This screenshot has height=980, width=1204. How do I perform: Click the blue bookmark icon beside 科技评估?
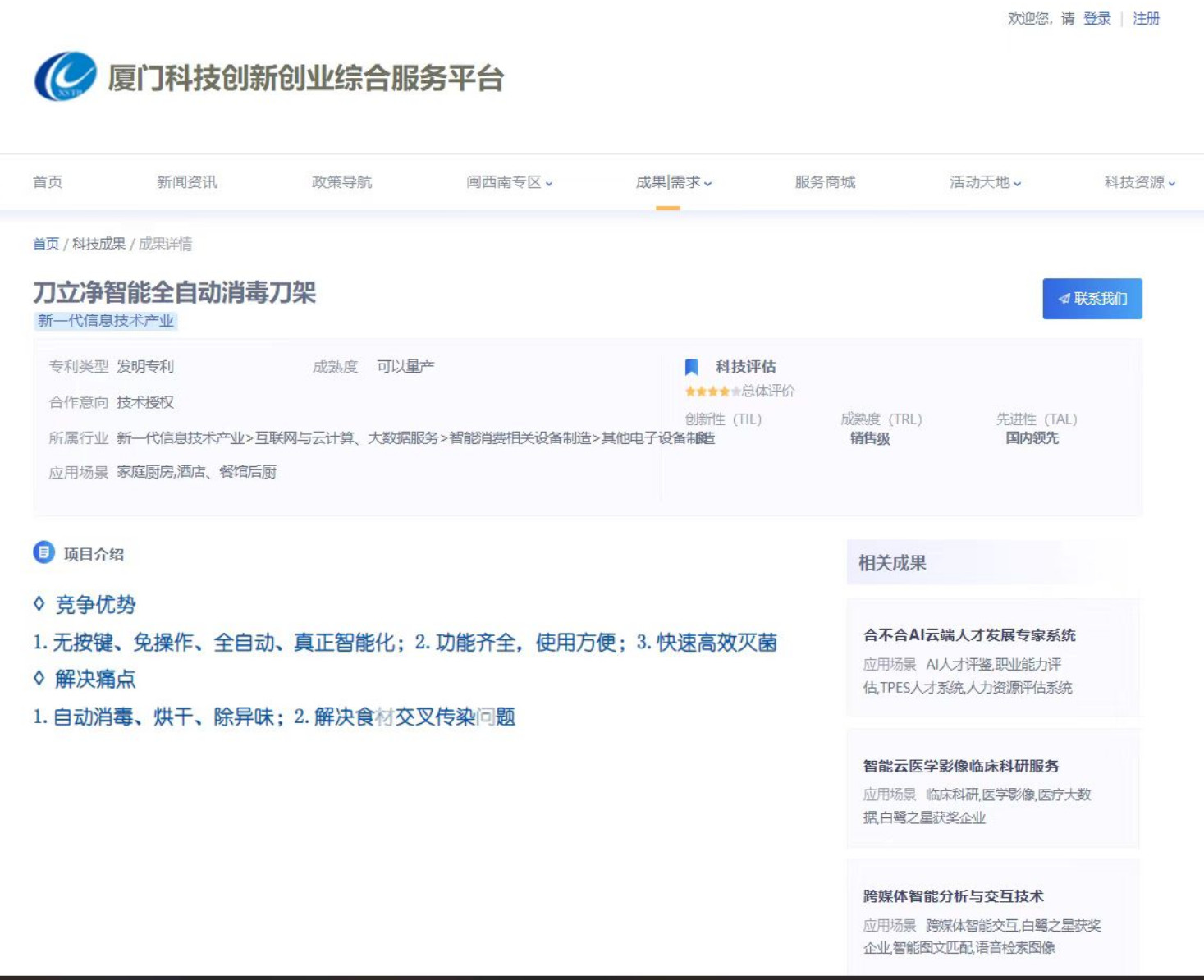point(691,367)
